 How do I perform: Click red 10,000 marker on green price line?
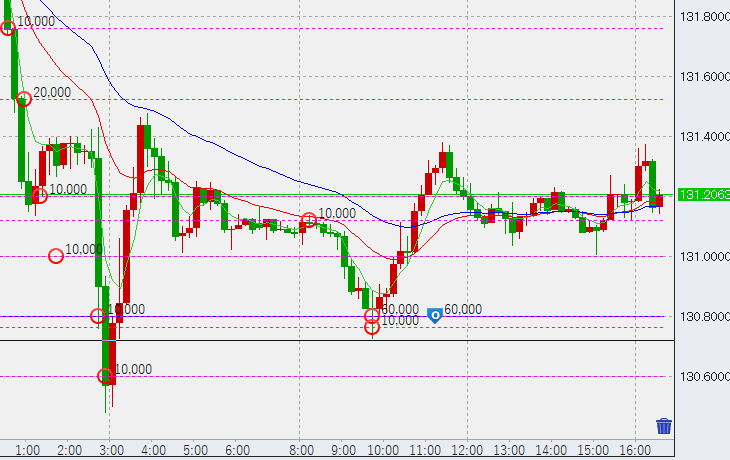(x=40, y=195)
